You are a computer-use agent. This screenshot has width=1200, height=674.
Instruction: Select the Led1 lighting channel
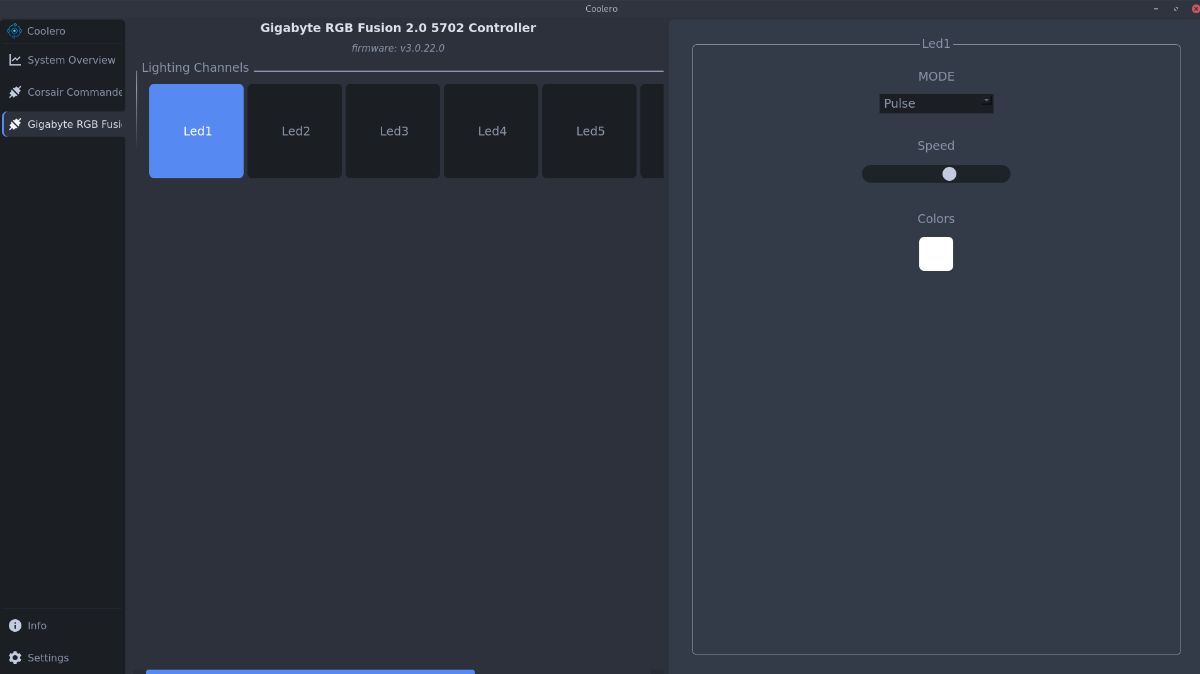tap(196, 131)
